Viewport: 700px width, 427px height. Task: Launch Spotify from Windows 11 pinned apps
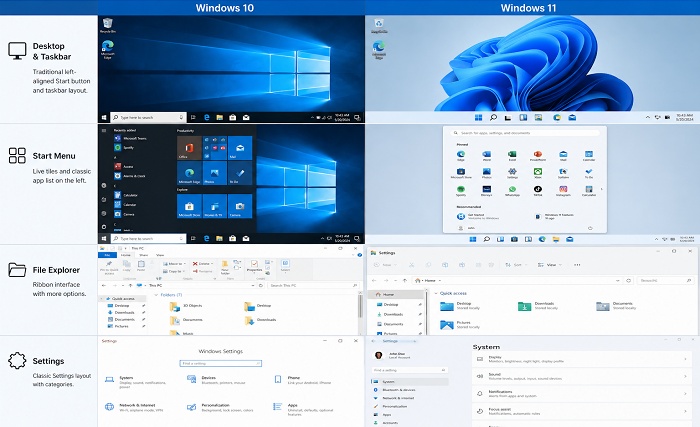tap(461, 191)
